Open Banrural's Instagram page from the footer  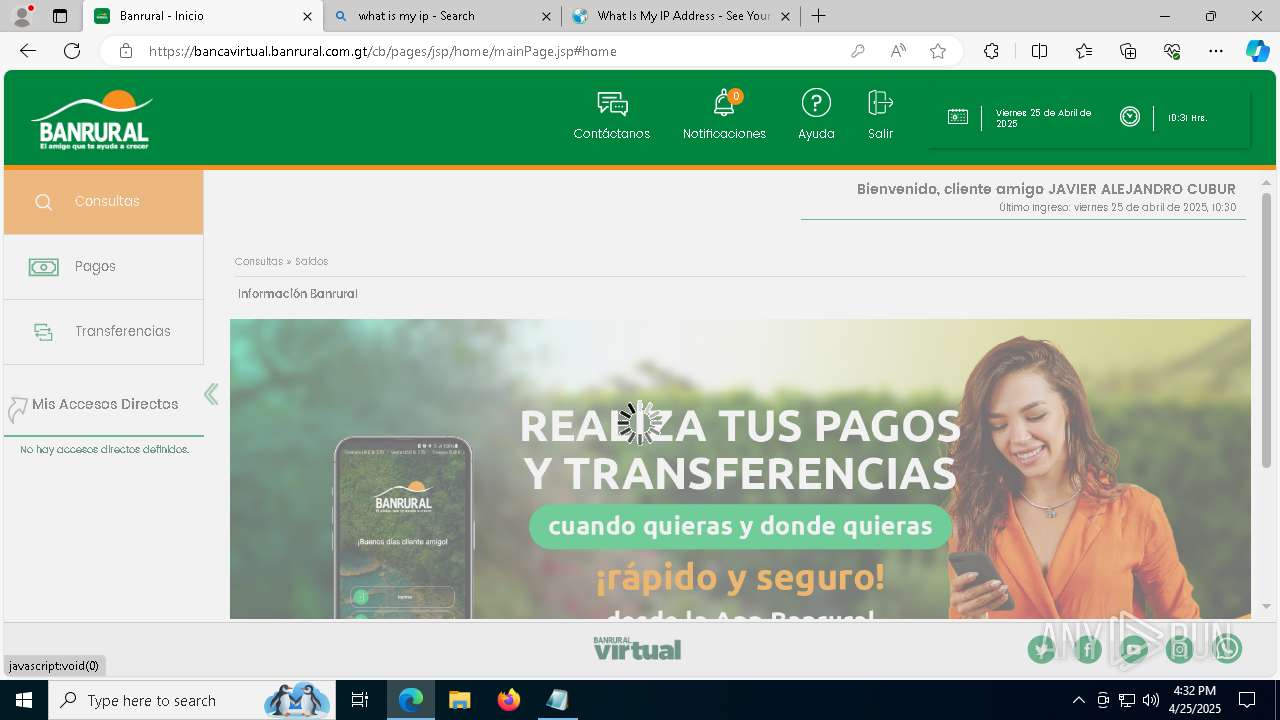[x=1180, y=650]
